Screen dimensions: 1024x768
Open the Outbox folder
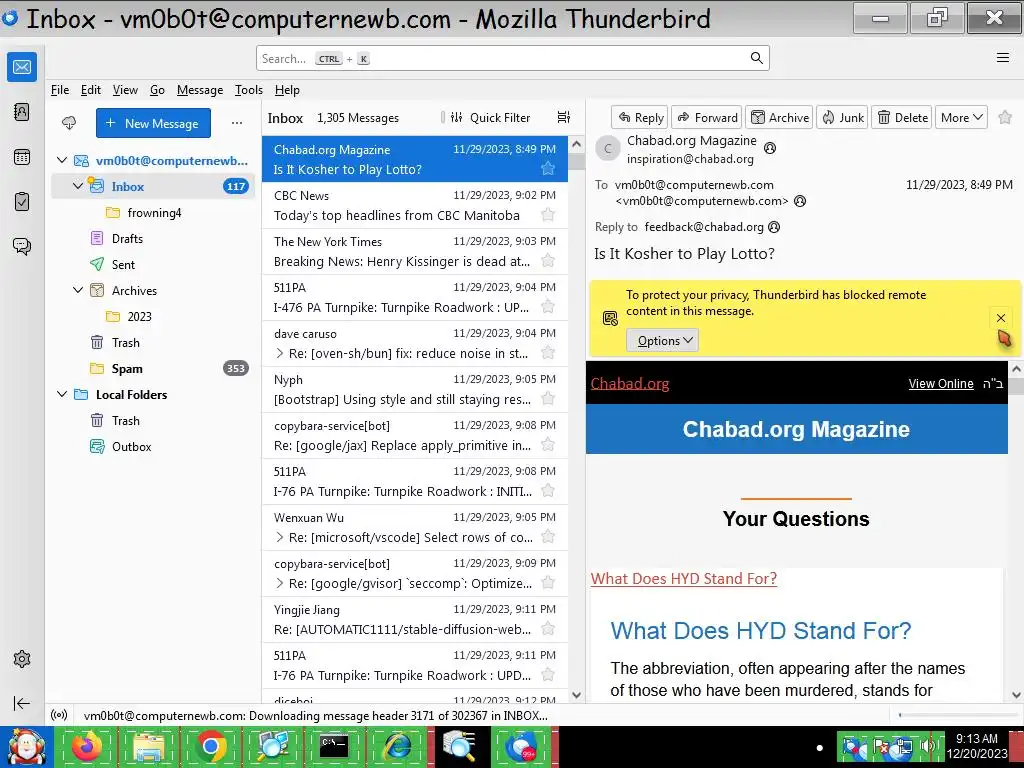[131, 447]
